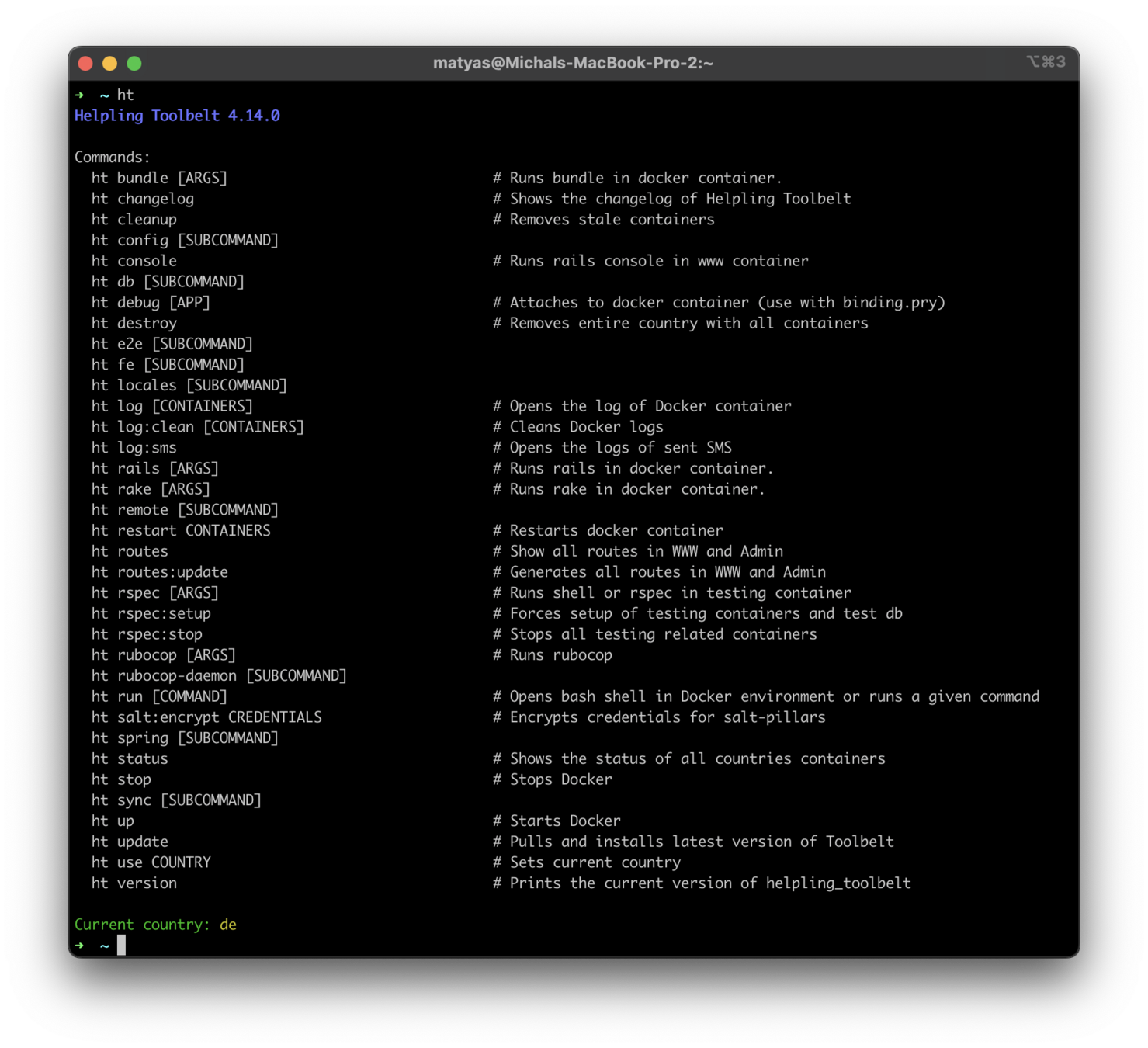Click the 'ht rubocop [ARGS]' command
Viewport: 1148px width, 1048px height.
pos(164,655)
